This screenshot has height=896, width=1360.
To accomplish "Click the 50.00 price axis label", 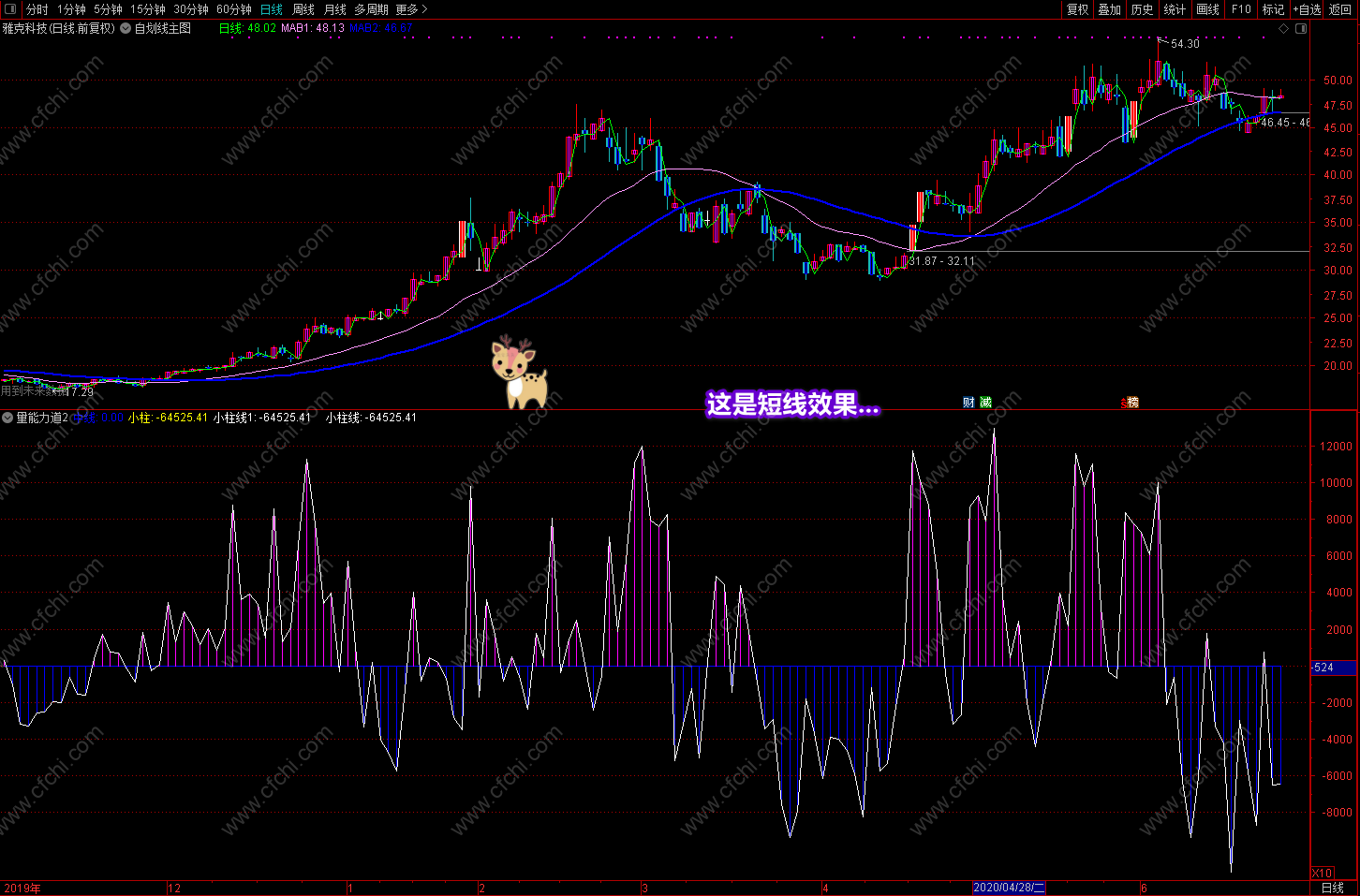I will (1338, 81).
